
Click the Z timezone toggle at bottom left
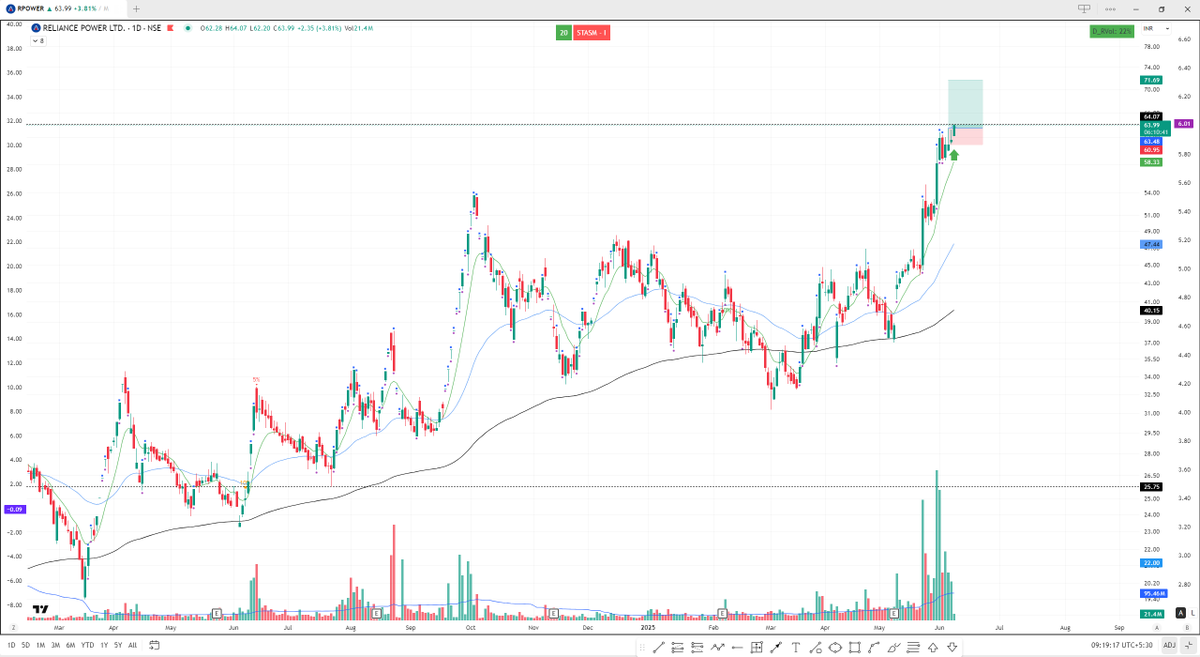pos(12,627)
